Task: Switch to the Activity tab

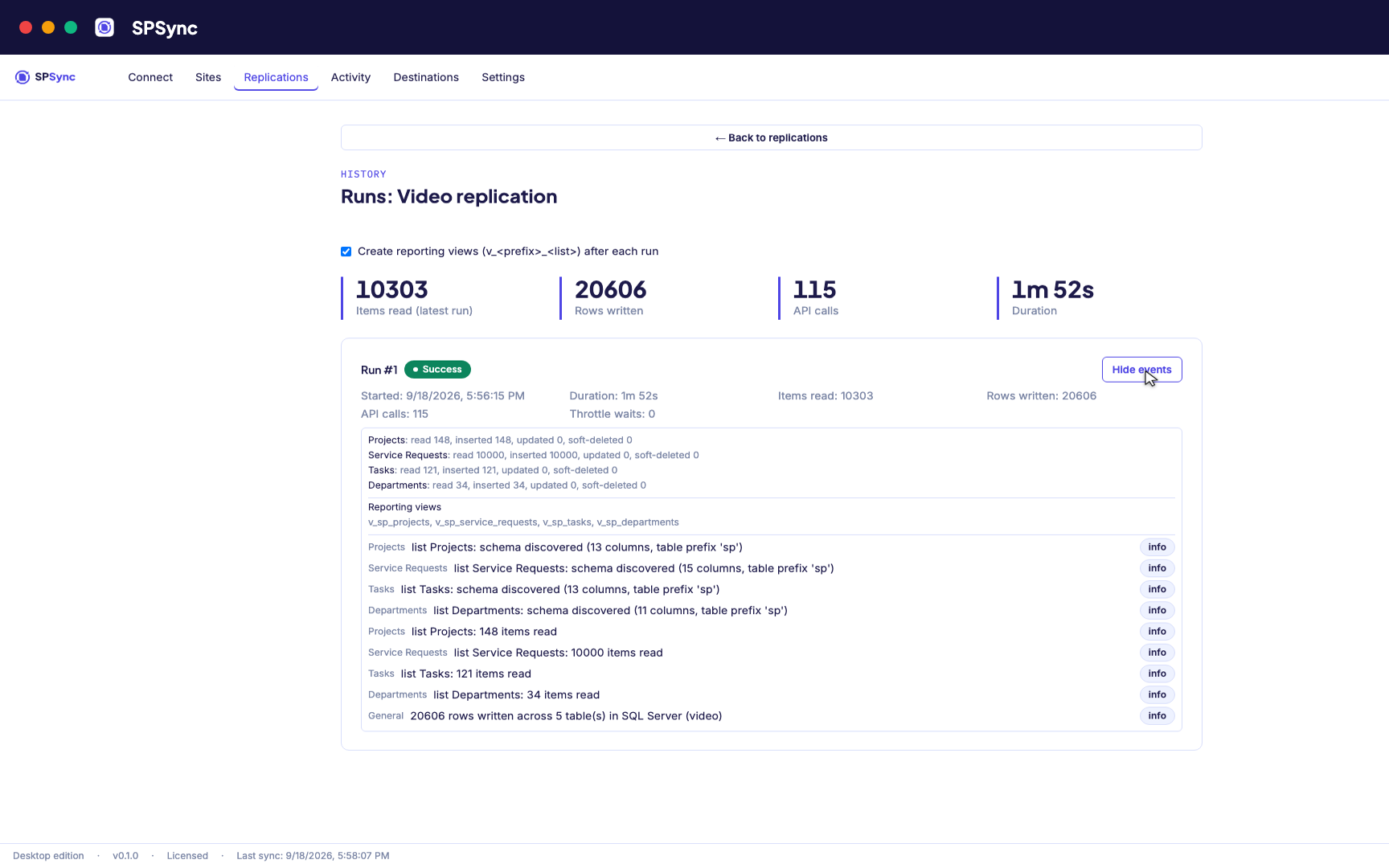Action: pyautogui.click(x=350, y=77)
